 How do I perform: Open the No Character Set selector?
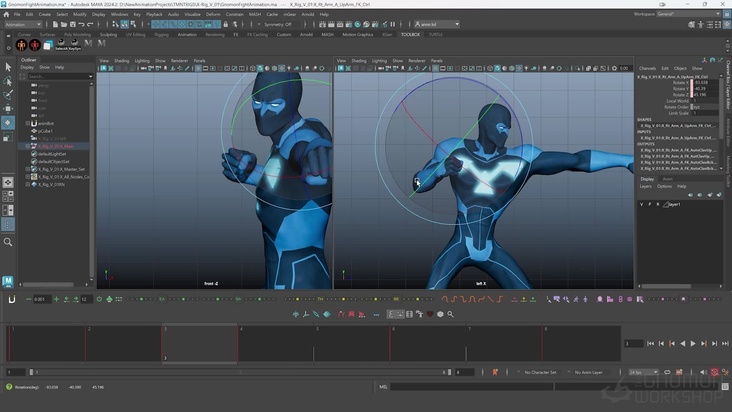(x=541, y=372)
